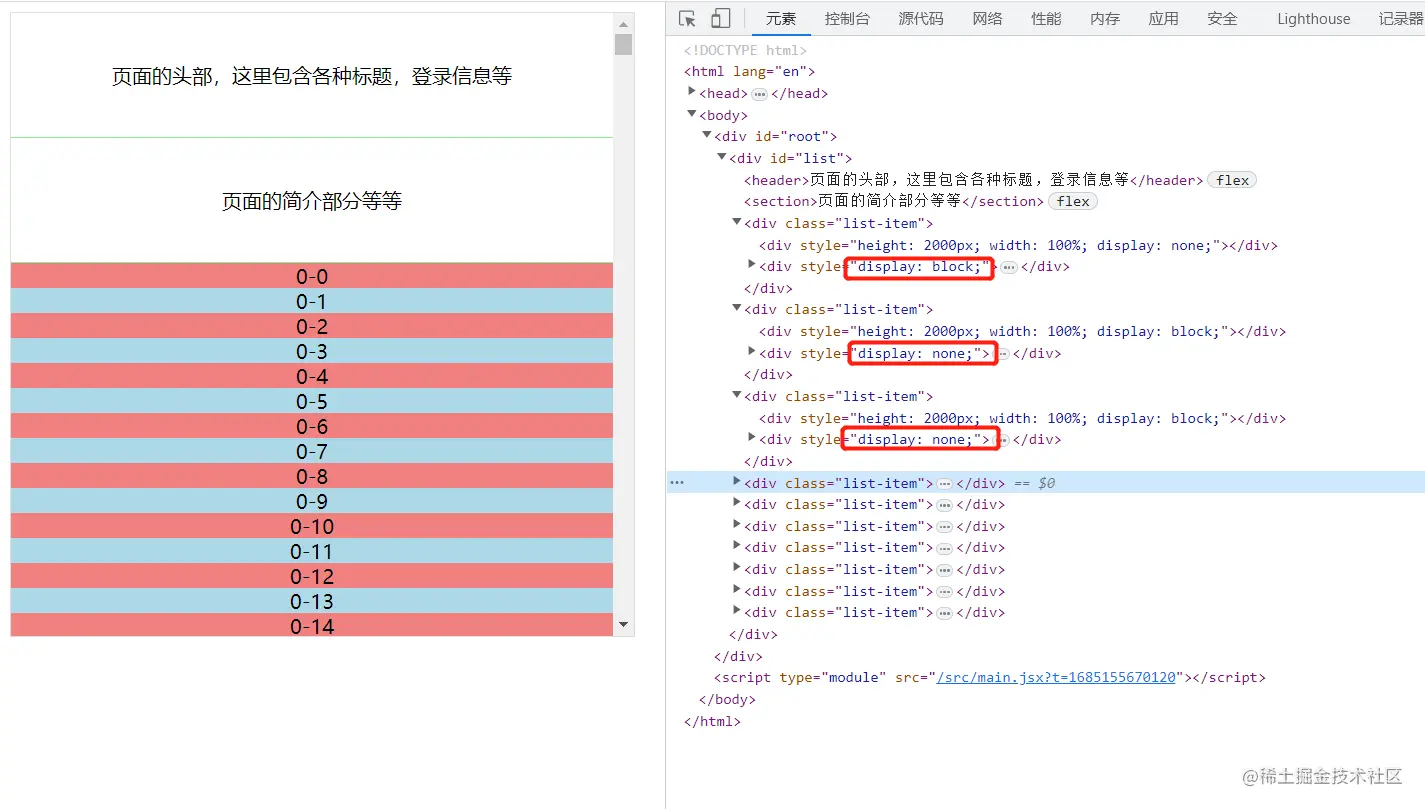Click the page scrollbar down arrow
Viewport: 1425px width, 809px height.
pyautogui.click(x=624, y=625)
